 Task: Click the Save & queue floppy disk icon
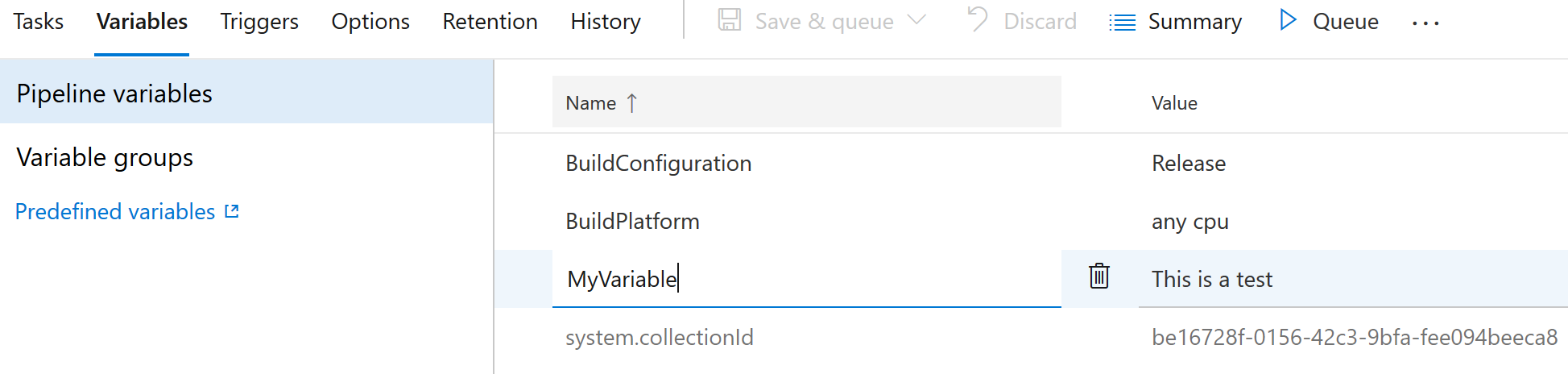coord(730,20)
